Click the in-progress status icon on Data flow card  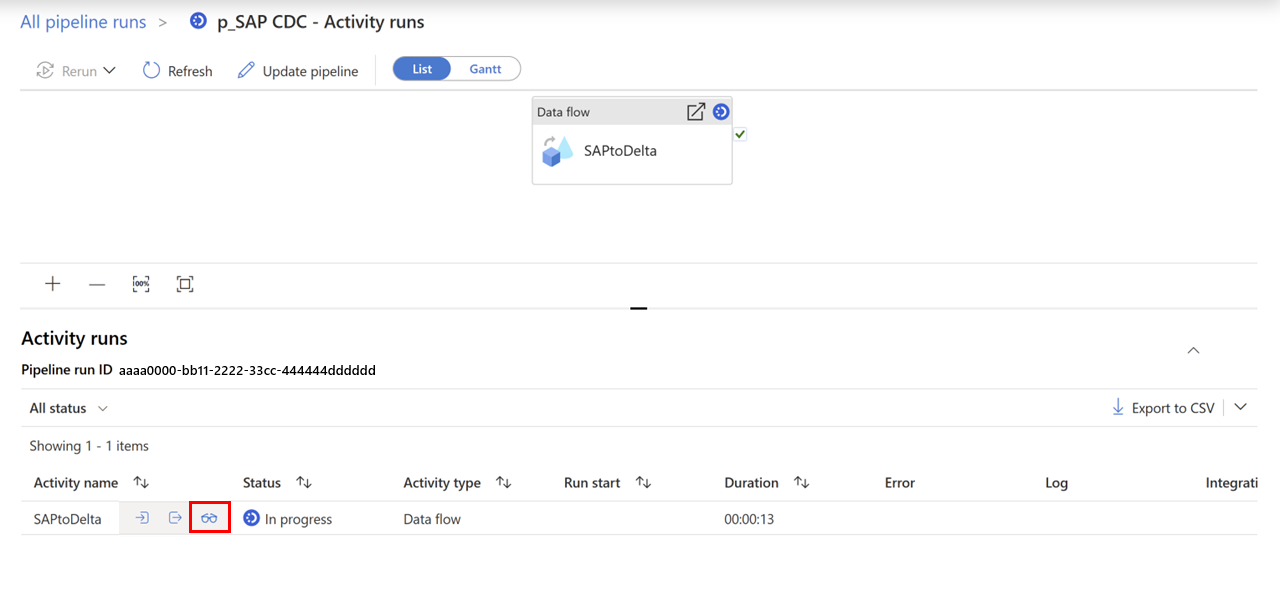721,111
